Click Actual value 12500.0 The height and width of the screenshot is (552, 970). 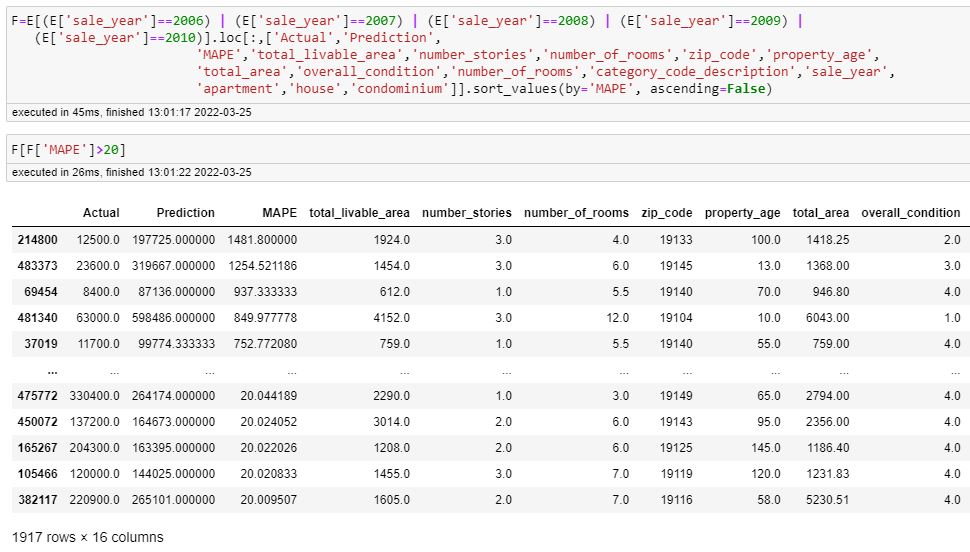pos(98,239)
